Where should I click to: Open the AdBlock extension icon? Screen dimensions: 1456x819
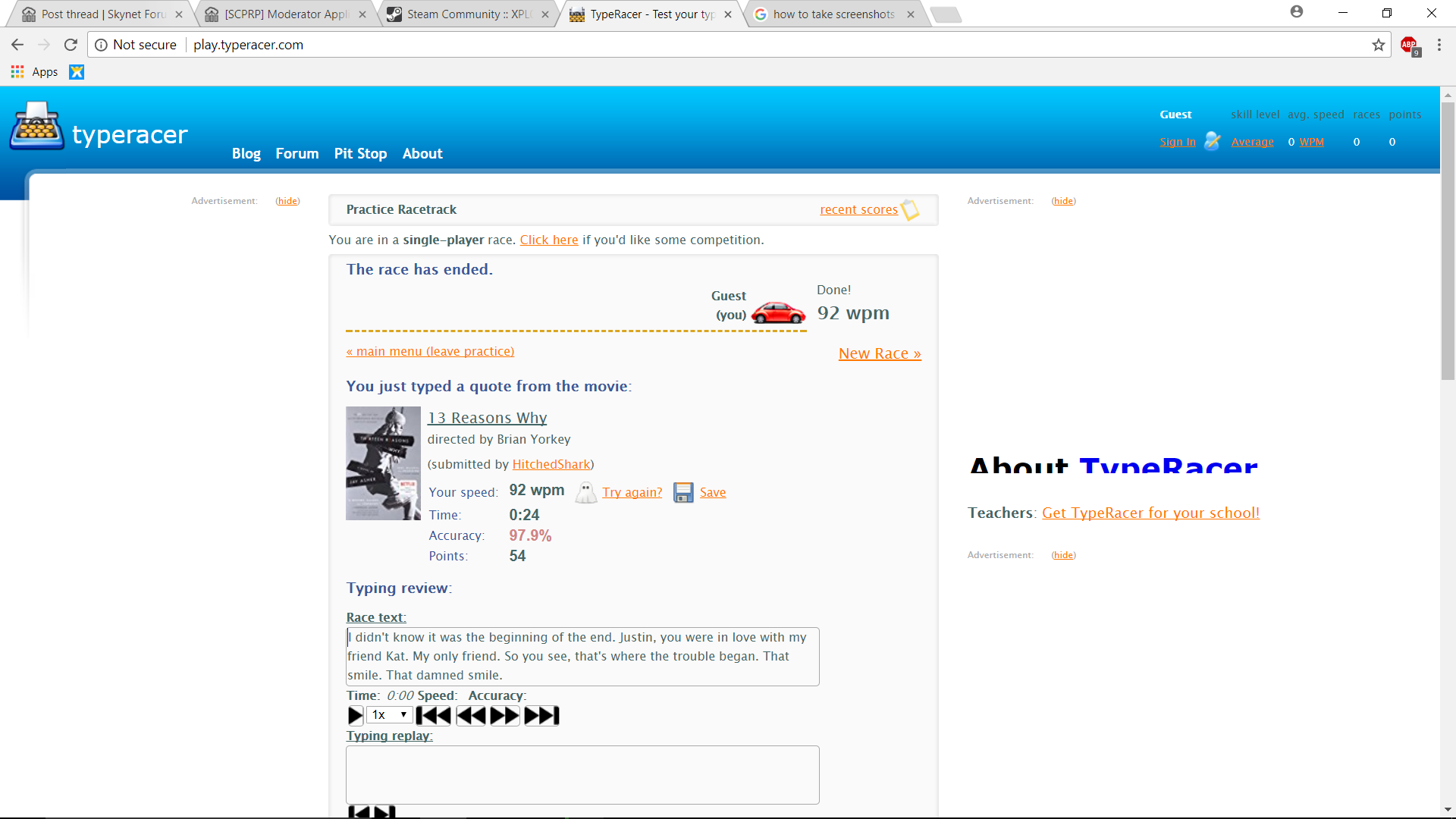[x=1410, y=45]
